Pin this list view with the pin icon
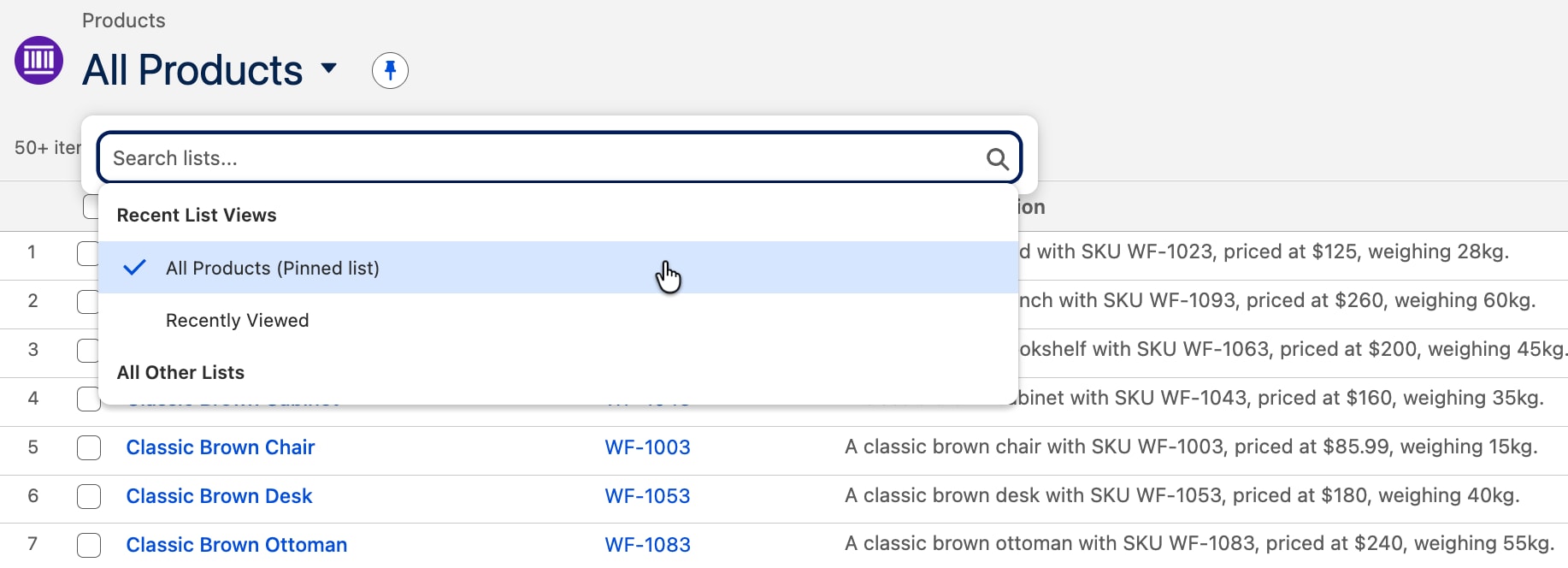 [390, 70]
